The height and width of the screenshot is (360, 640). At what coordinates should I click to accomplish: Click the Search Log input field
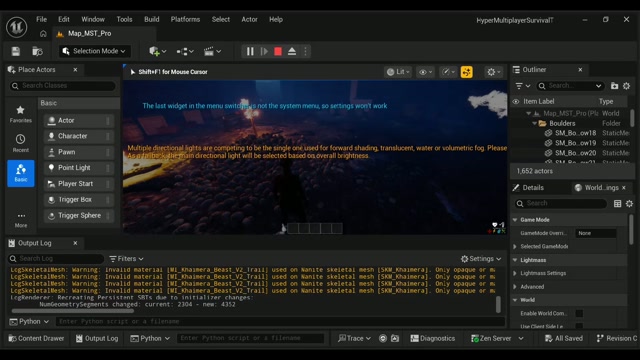tap(56, 258)
